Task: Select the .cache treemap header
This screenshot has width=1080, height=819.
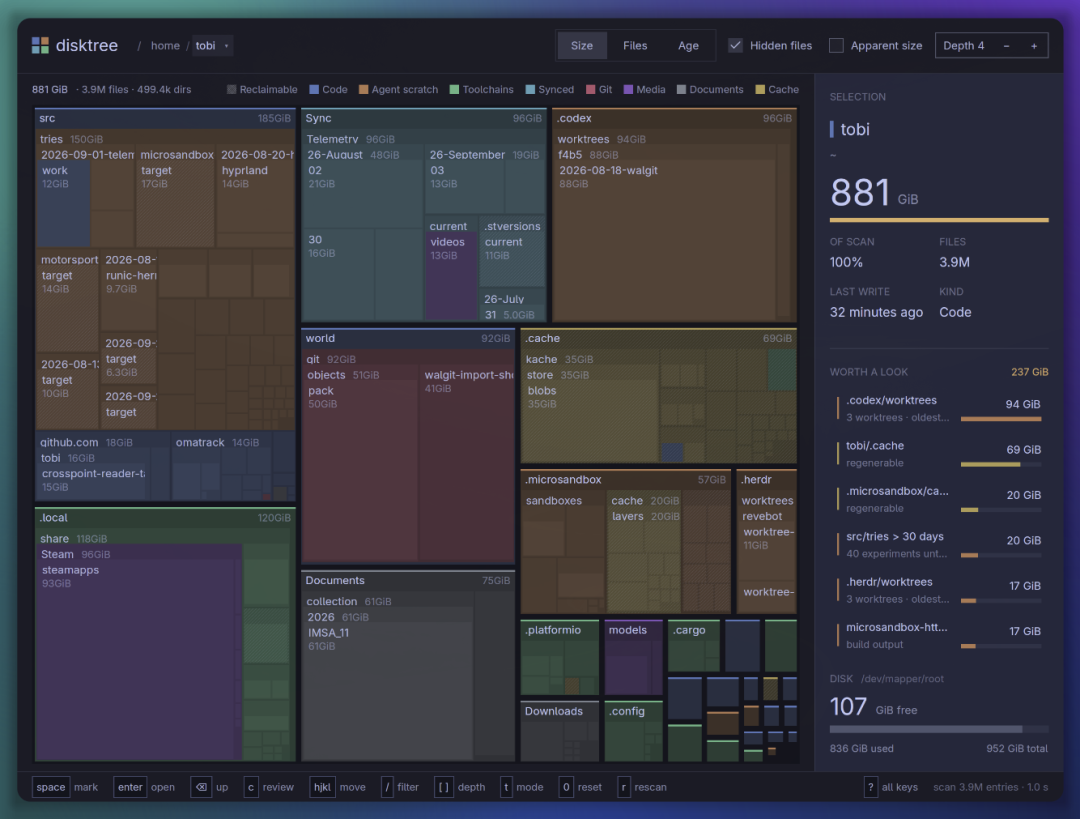Action: click(x=658, y=339)
